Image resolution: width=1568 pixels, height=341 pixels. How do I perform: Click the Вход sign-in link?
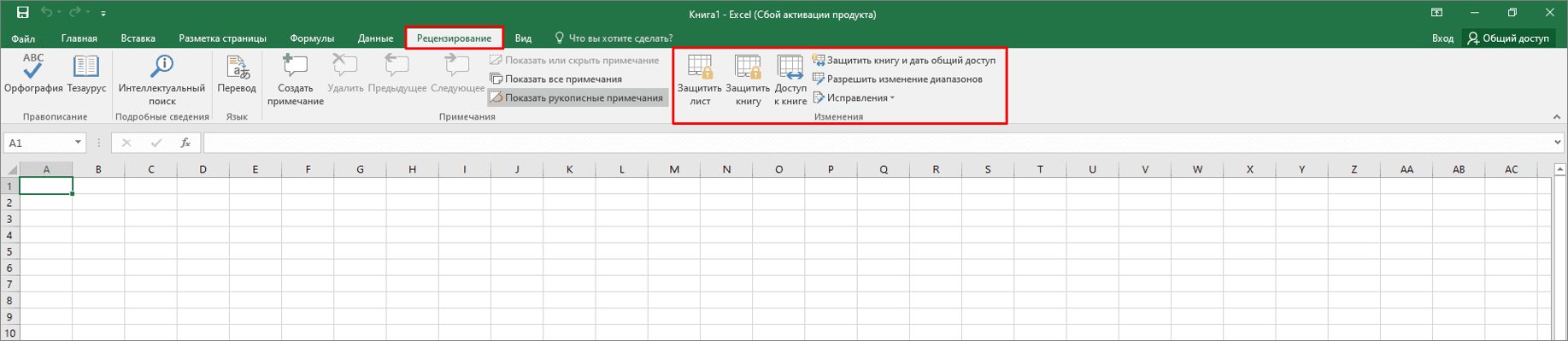[1442, 38]
